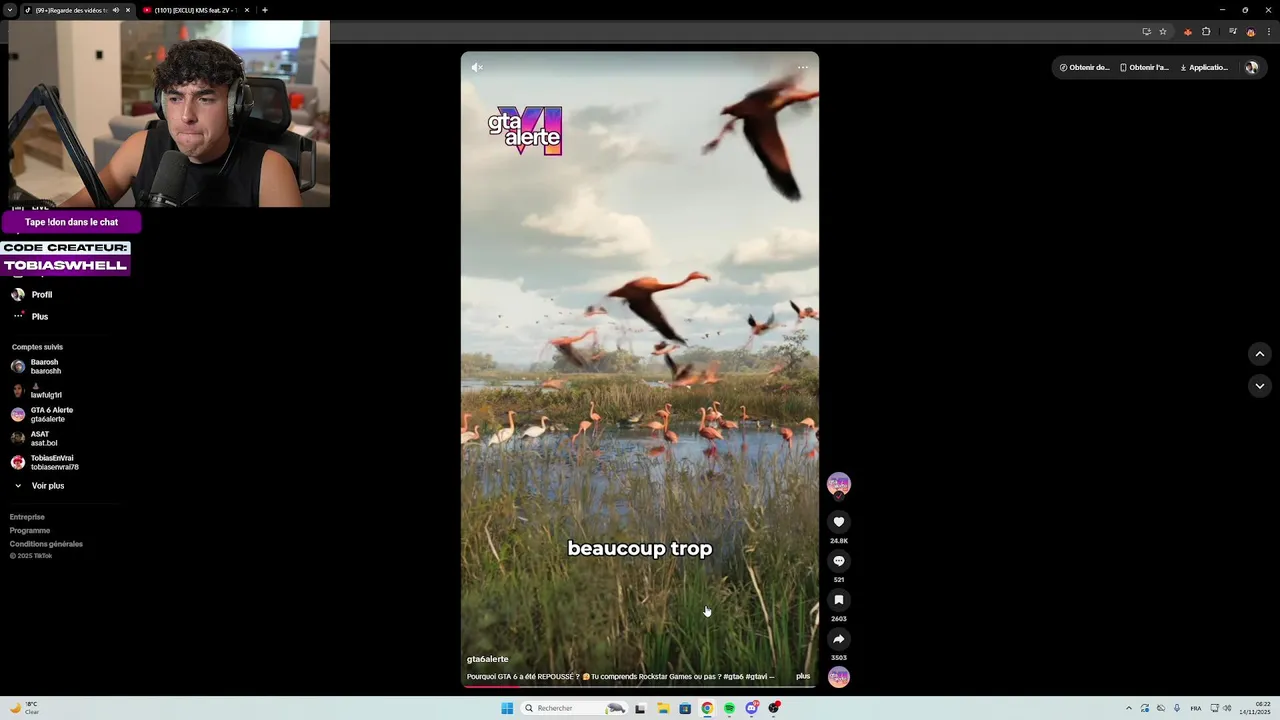The image size is (1280, 720).
Task: Click the Entreprise footer link
Action: point(27,517)
